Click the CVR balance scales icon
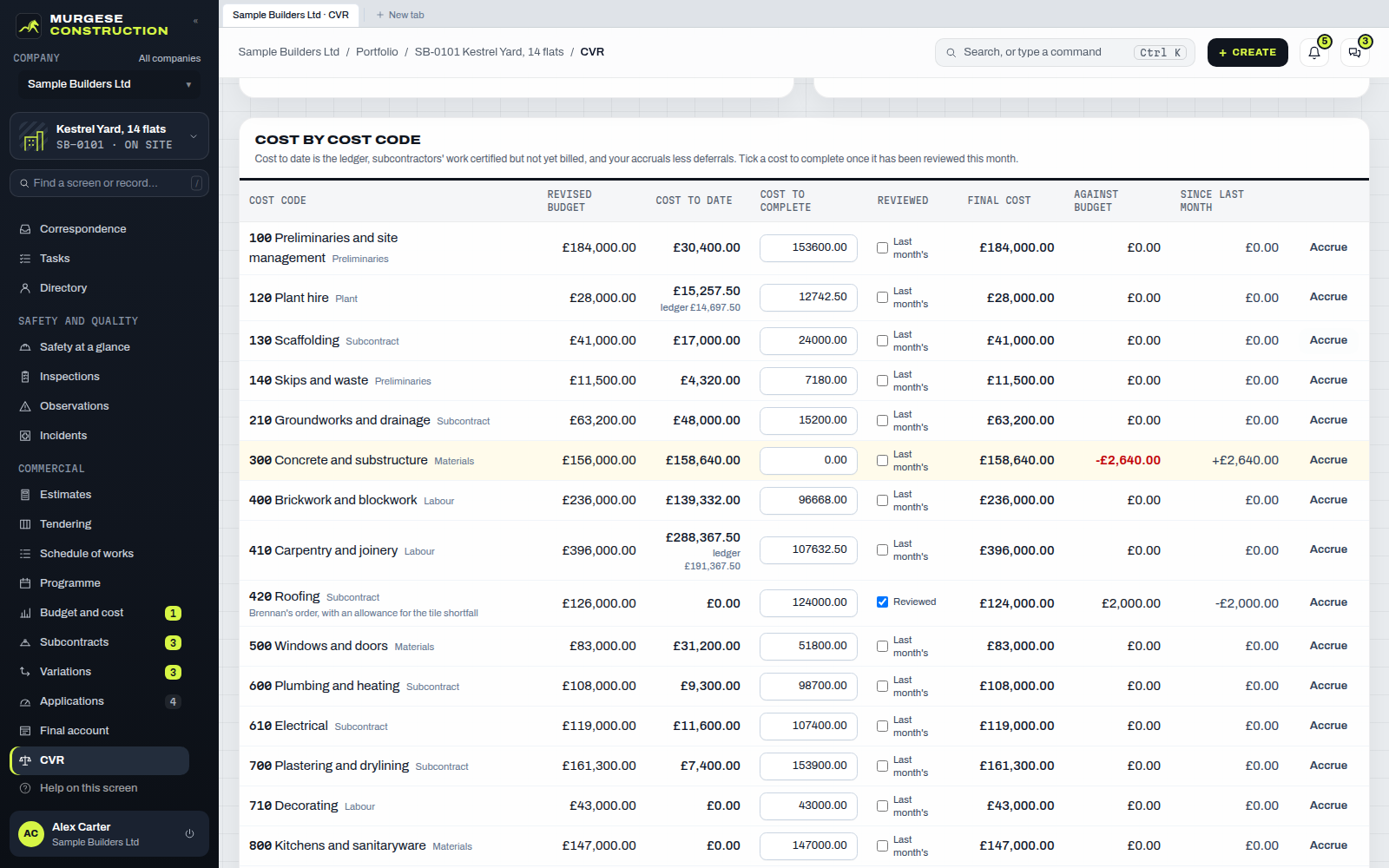 (25, 760)
